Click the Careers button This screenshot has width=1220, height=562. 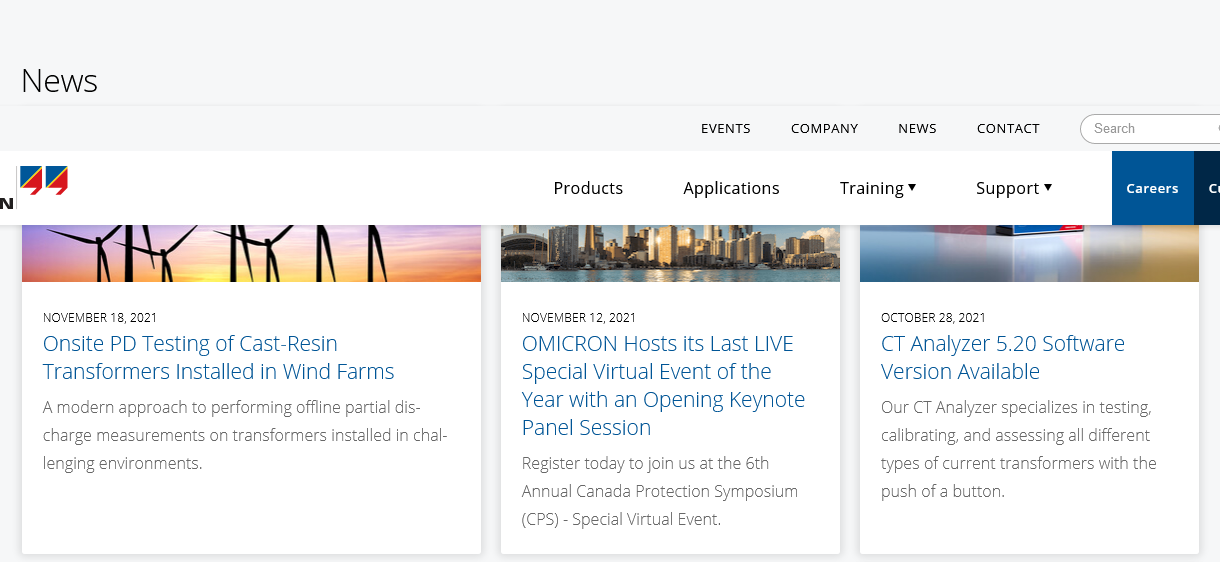(1152, 188)
